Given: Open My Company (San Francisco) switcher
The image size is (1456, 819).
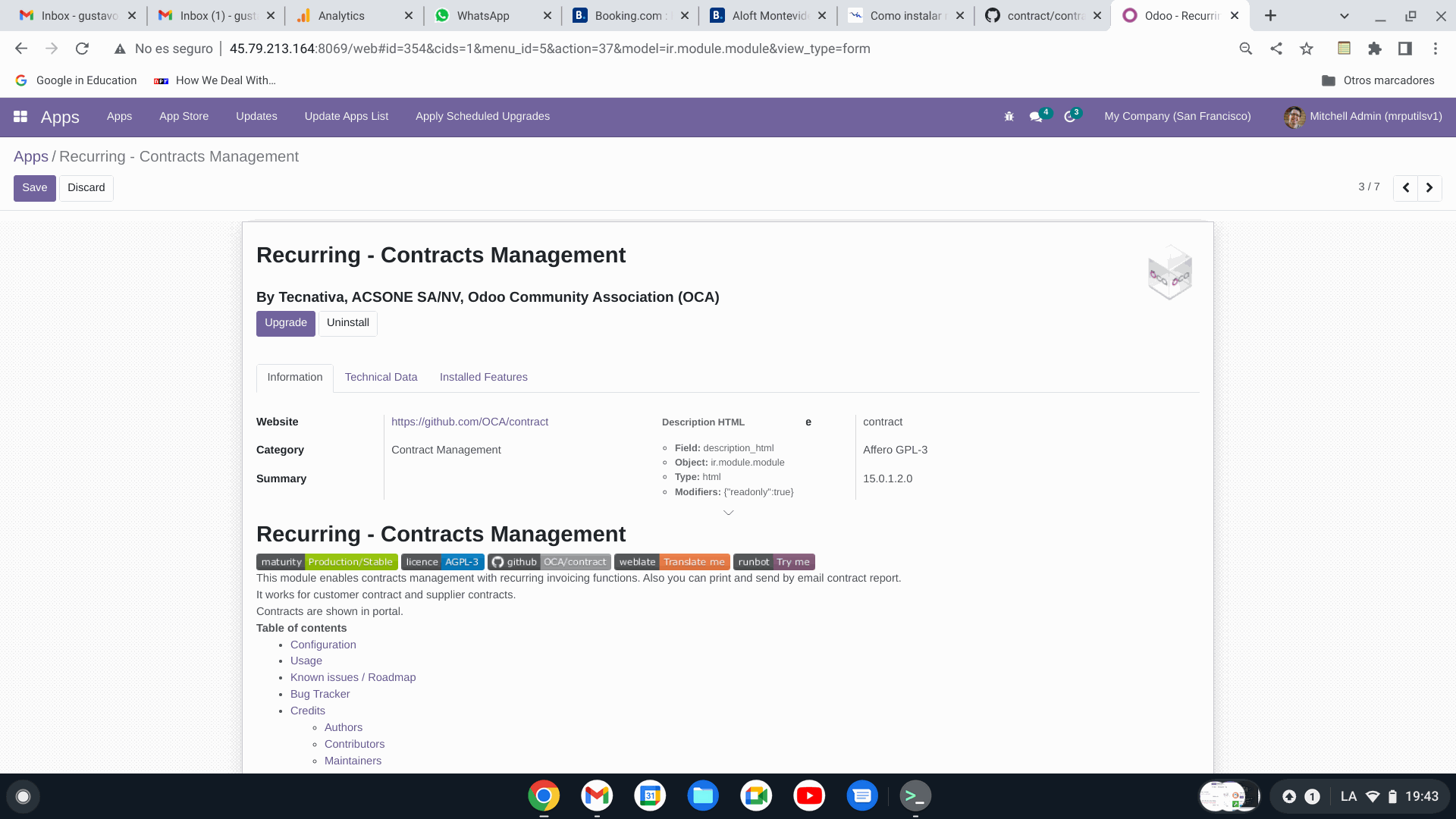Looking at the screenshot, I should 1177,117.
